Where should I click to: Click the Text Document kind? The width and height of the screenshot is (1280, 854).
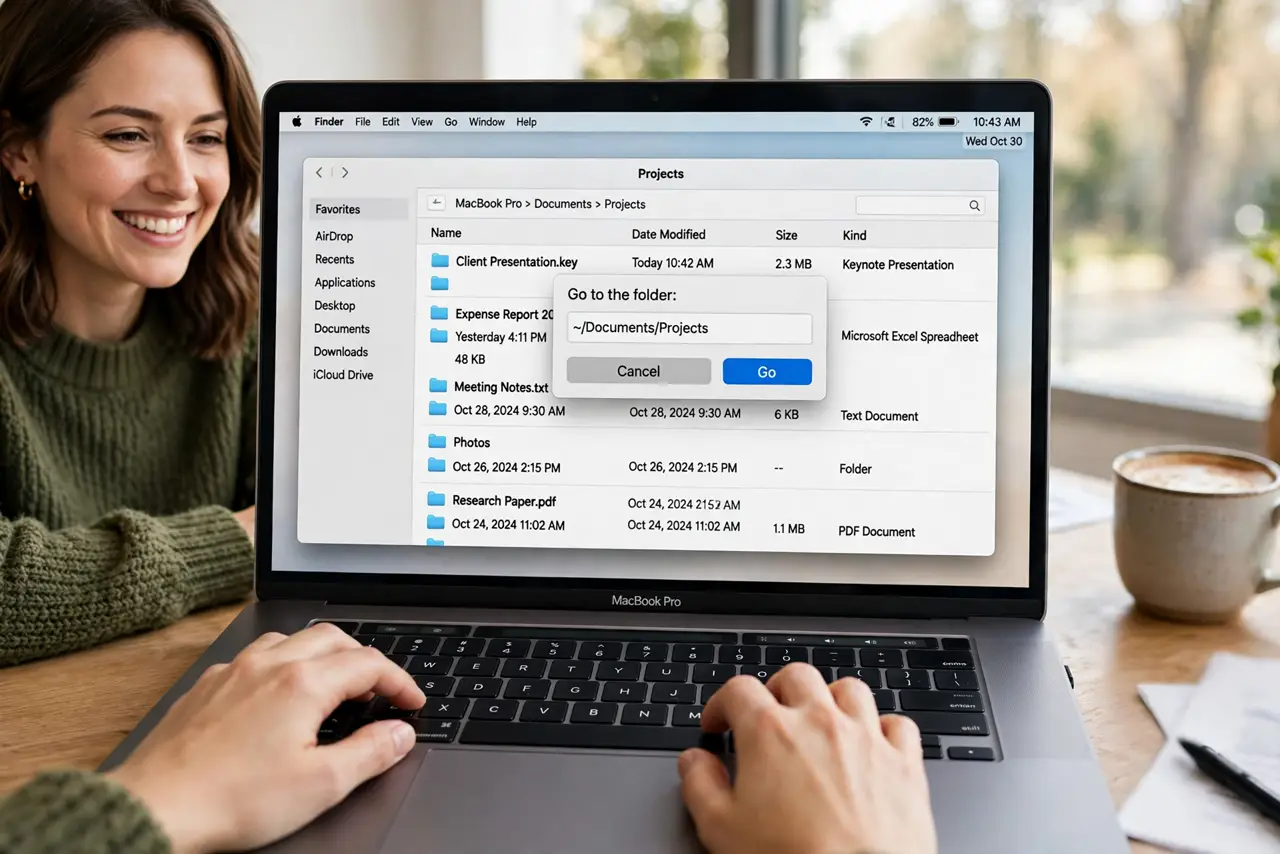(879, 416)
